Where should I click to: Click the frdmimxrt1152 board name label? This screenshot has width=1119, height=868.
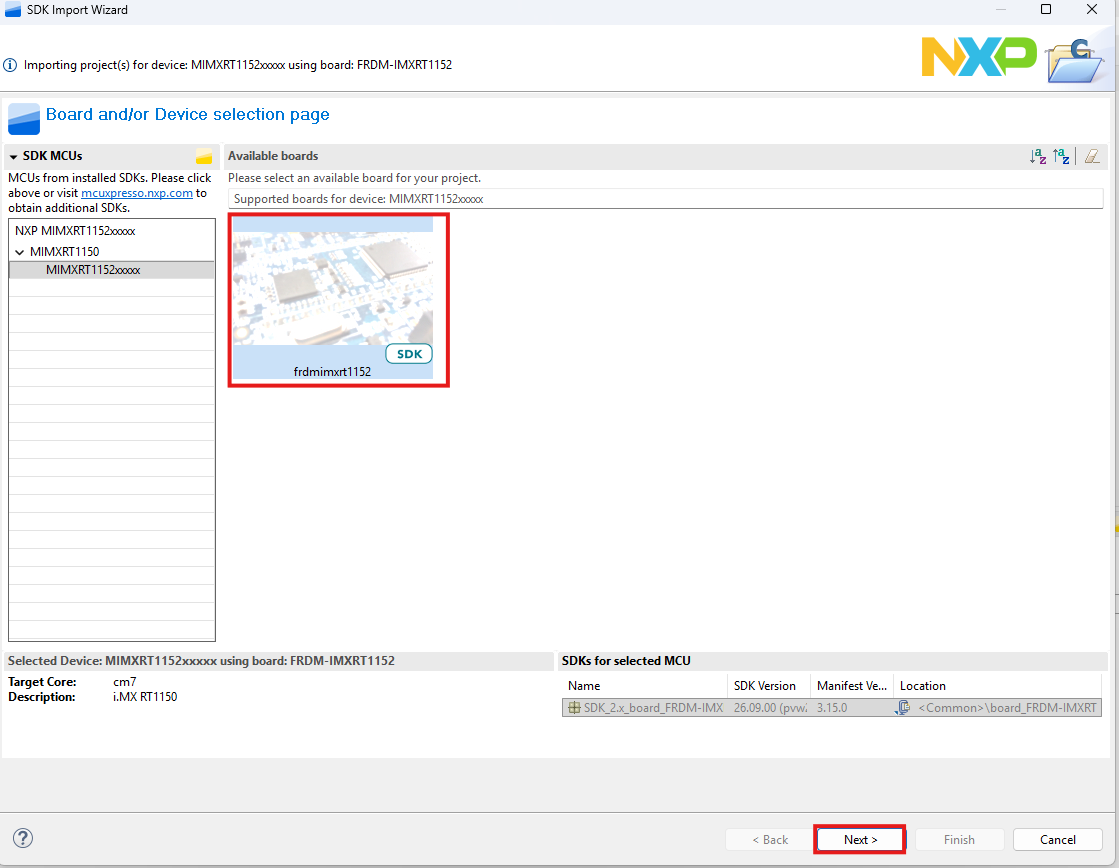point(333,371)
